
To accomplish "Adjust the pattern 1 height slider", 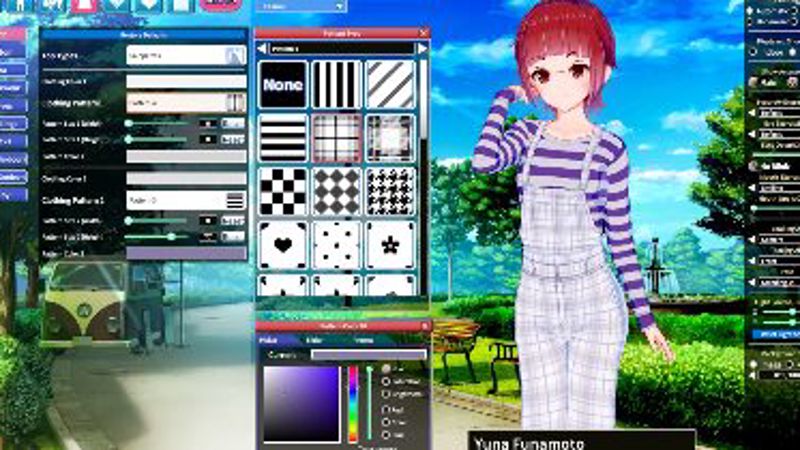I will tap(158, 139).
